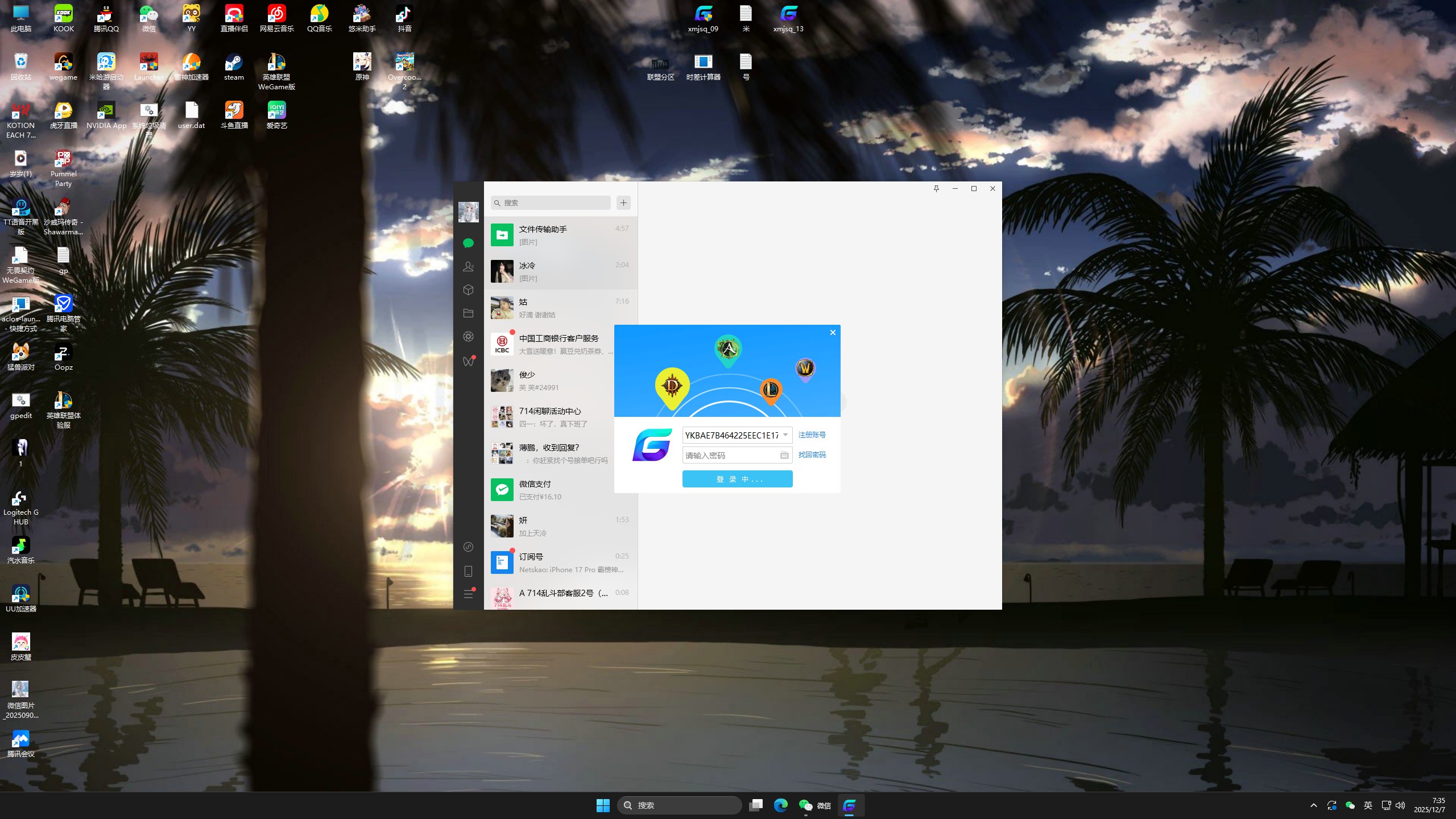Open the Moments aperture icon in WeChat sidebar

pos(468,337)
